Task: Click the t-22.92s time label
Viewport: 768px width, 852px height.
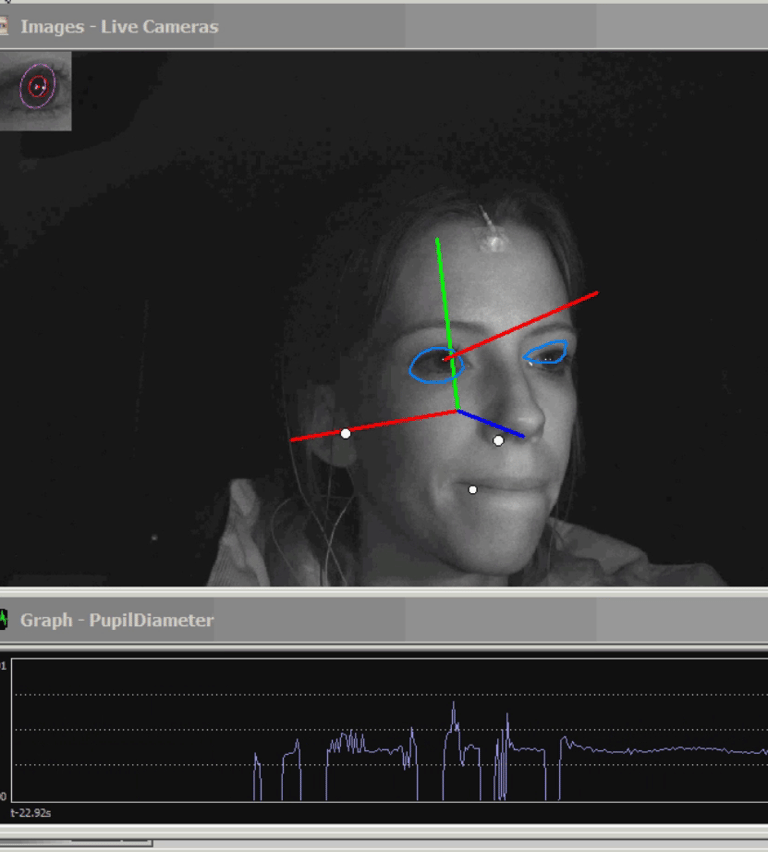Action: tap(30, 813)
